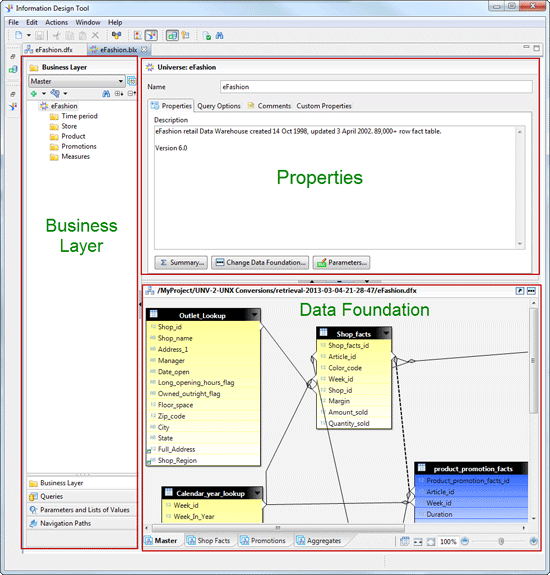The height and width of the screenshot is (575, 550).
Task: Click the collapse all tree icon
Action: click(x=131, y=94)
